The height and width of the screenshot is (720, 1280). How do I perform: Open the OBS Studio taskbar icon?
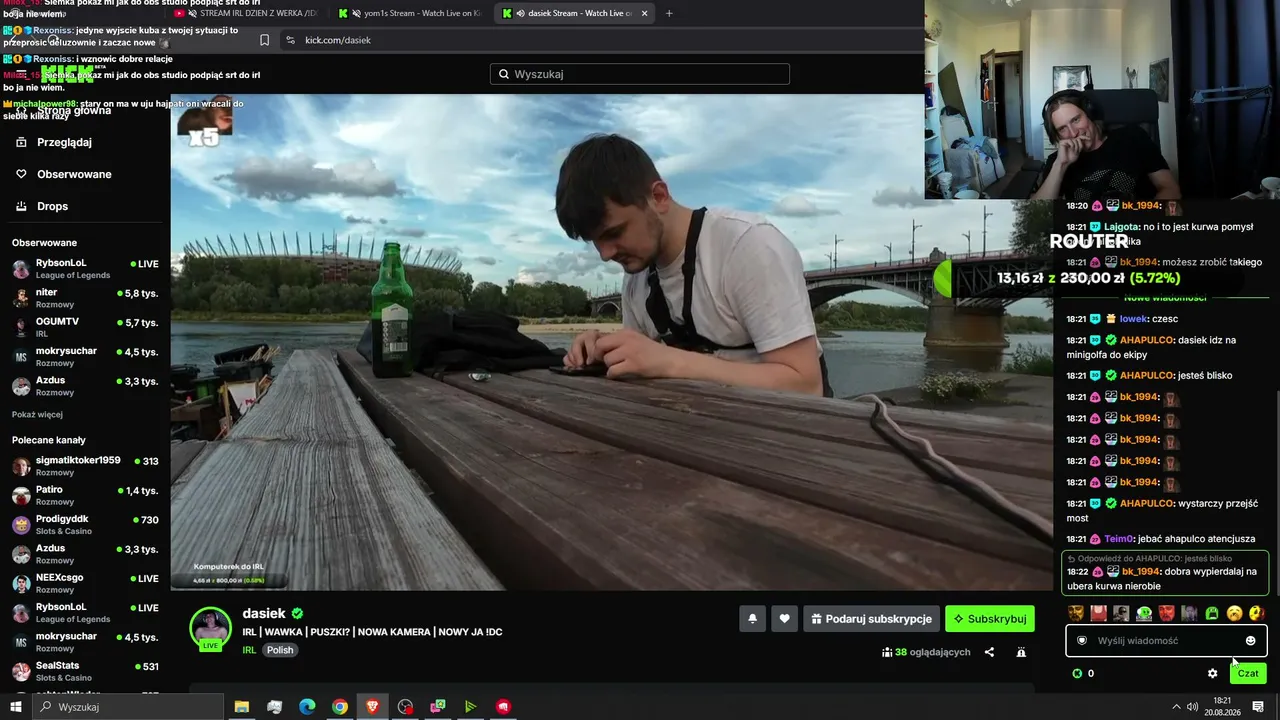(405, 707)
